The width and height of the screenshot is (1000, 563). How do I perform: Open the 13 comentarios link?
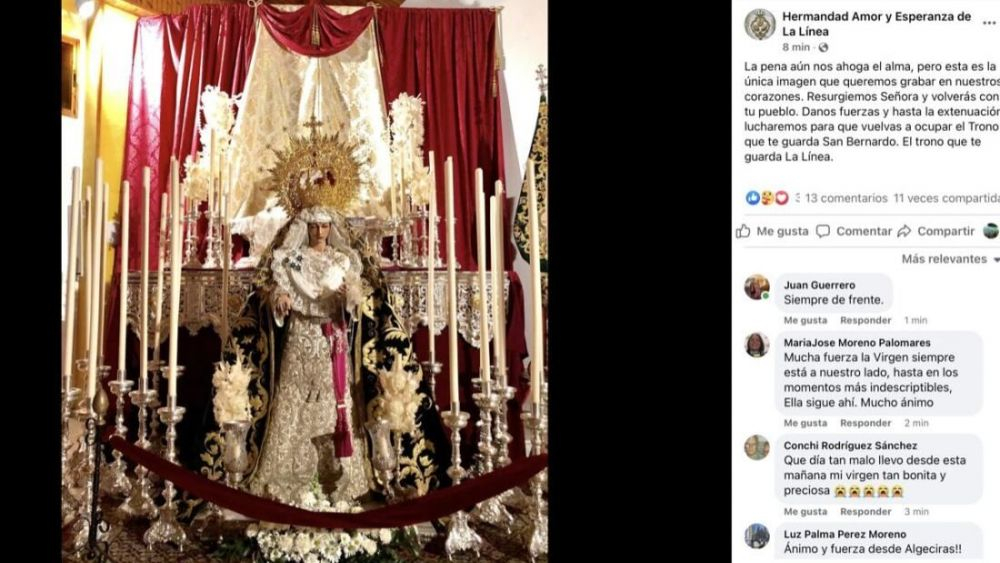click(846, 198)
